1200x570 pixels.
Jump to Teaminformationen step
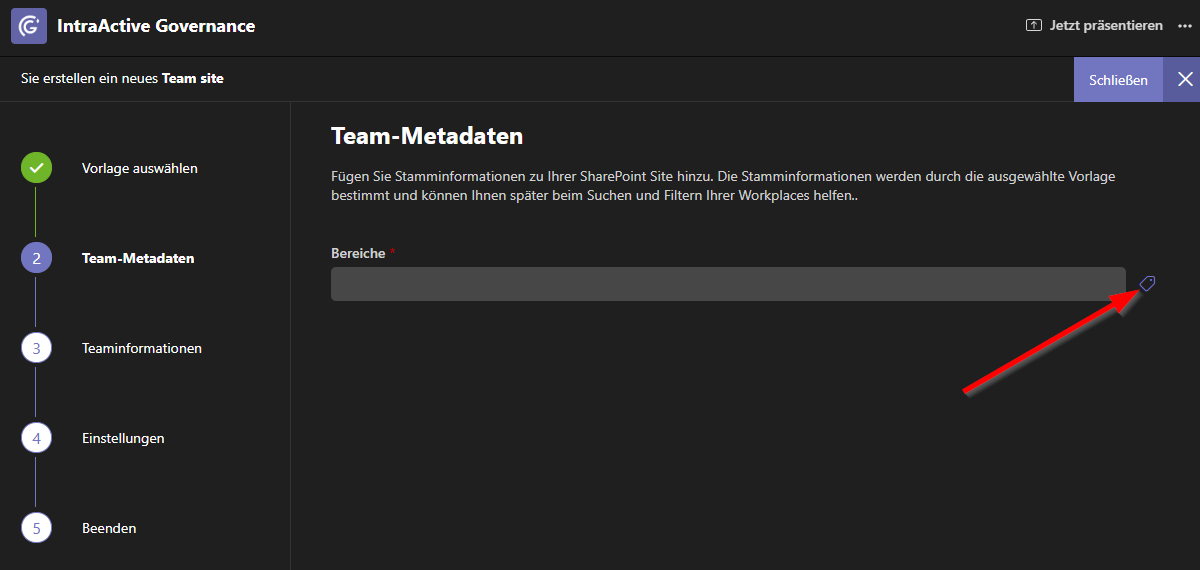142,348
